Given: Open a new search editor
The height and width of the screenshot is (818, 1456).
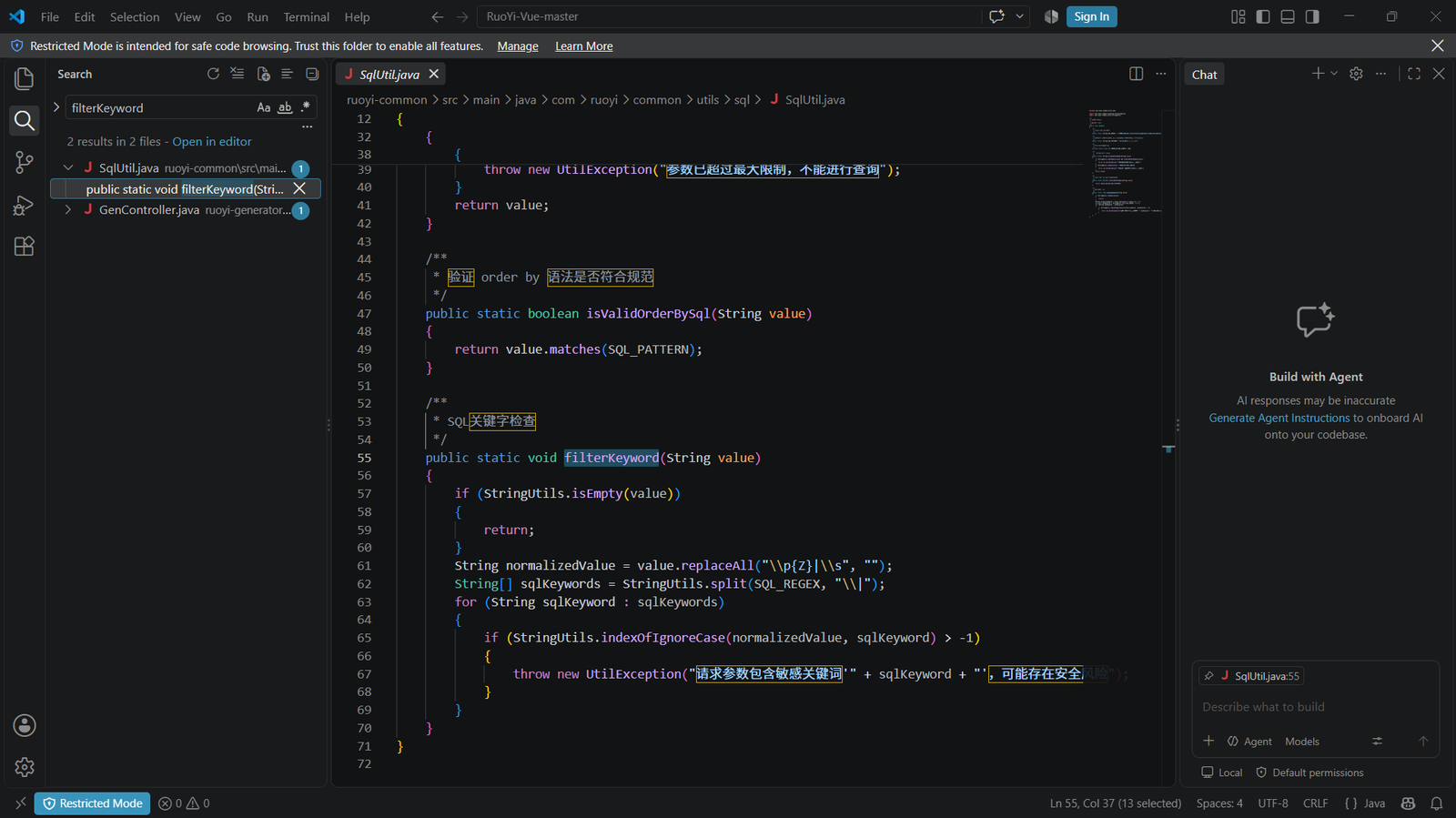Looking at the screenshot, I should click(263, 74).
